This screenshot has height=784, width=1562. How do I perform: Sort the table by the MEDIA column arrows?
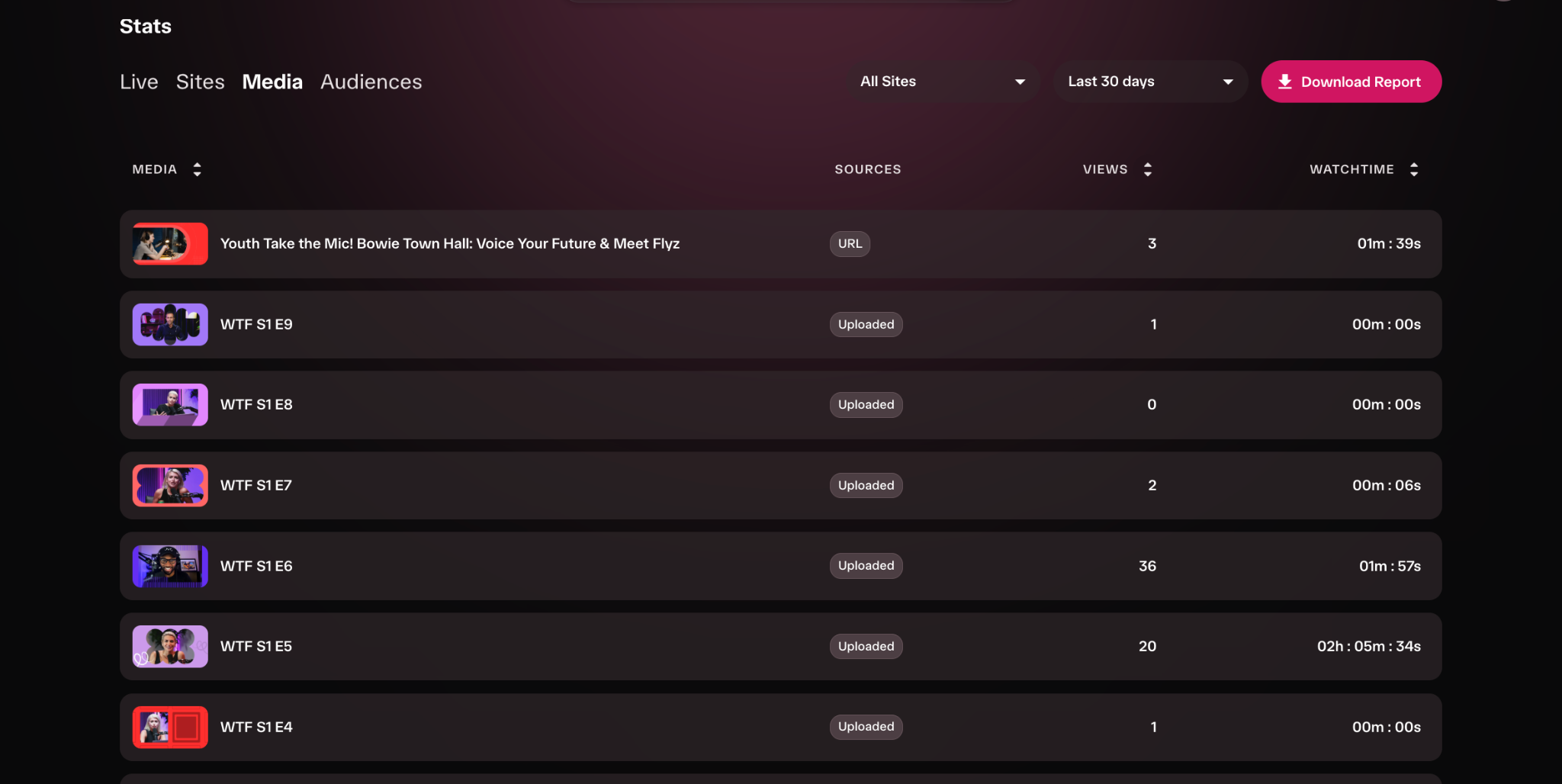pyautogui.click(x=198, y=169)
